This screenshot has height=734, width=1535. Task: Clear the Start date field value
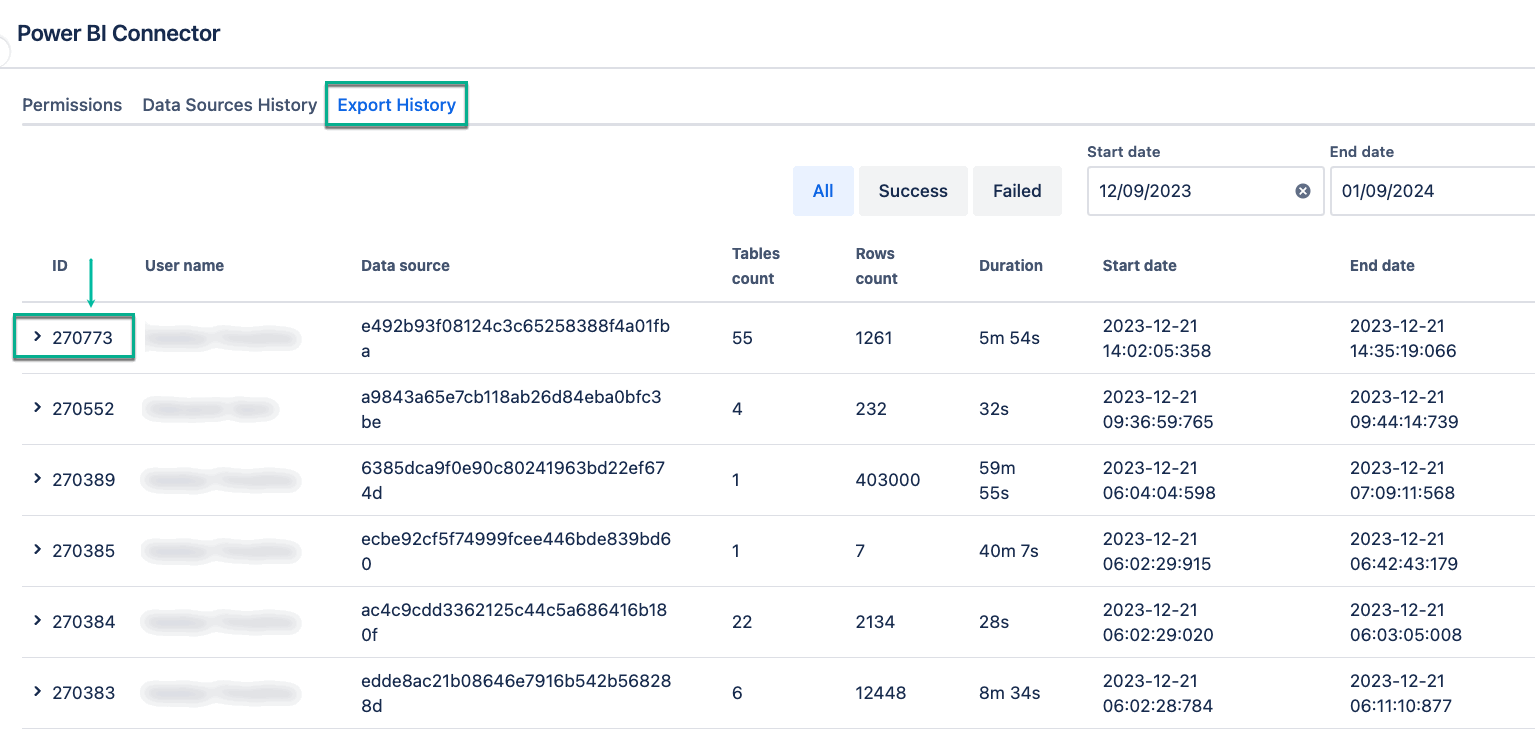tap(1302, 191)
